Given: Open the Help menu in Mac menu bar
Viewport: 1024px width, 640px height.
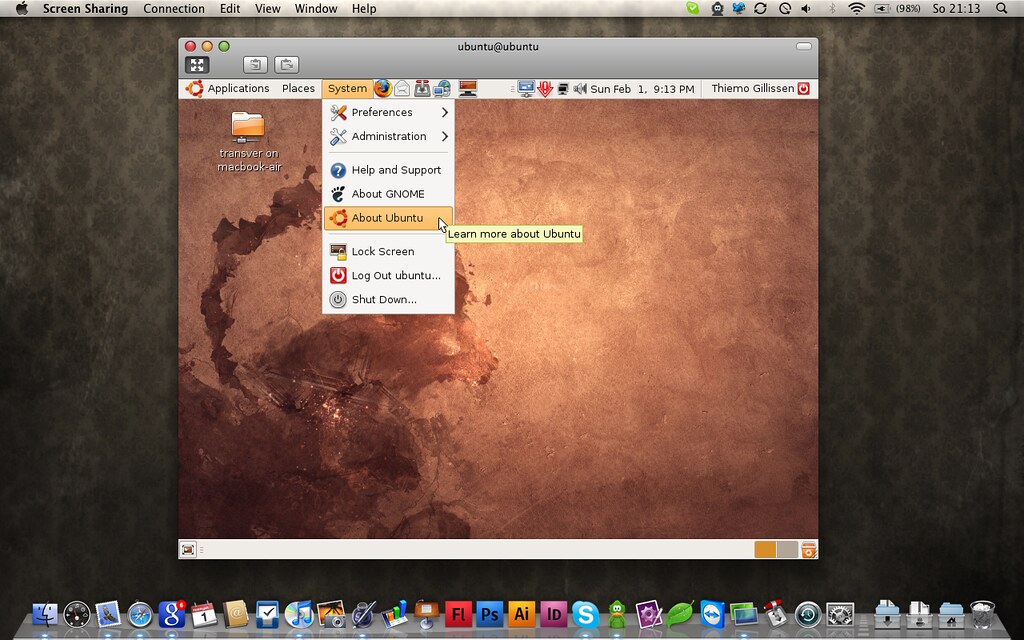Looking at the screenshot, I should [364, 8].
